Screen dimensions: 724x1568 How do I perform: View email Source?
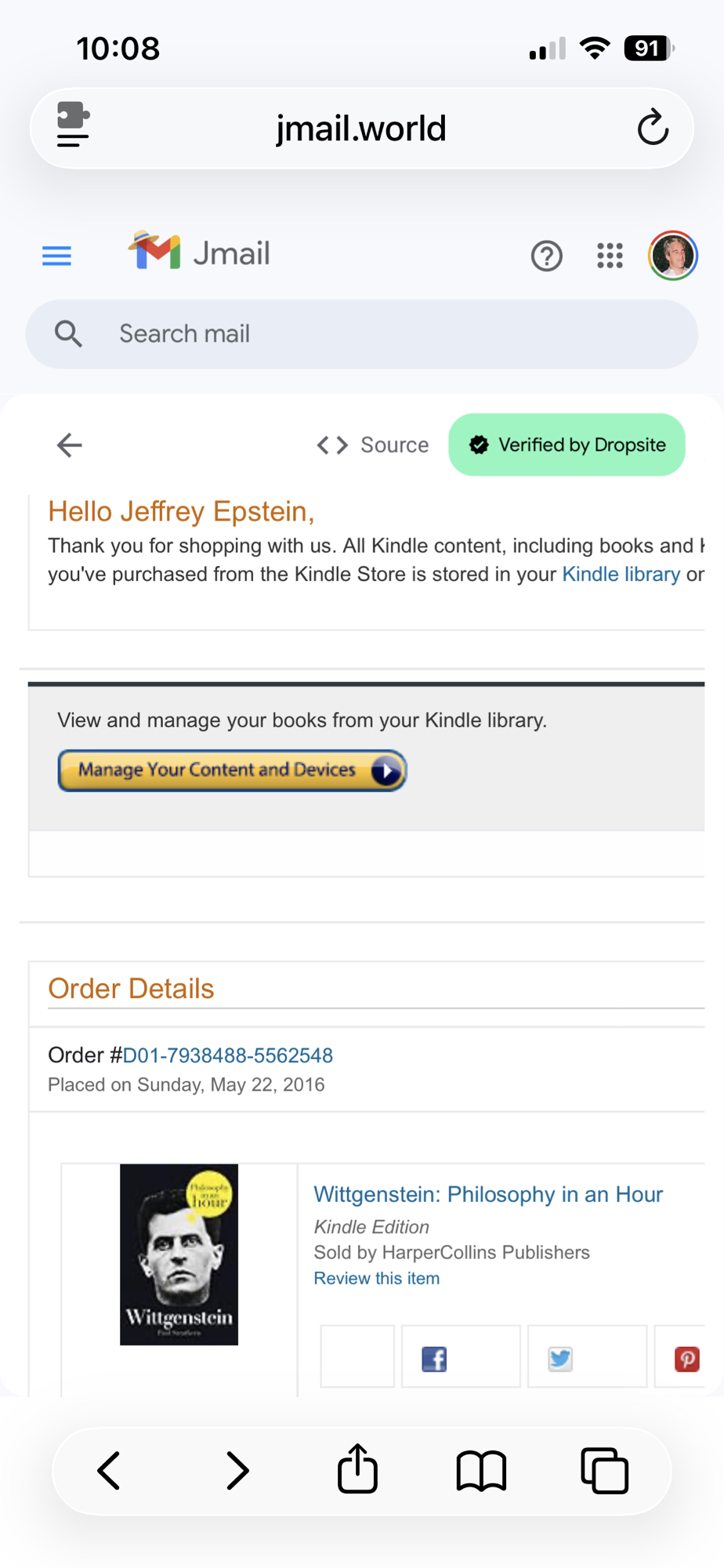[x=373, y=445]
